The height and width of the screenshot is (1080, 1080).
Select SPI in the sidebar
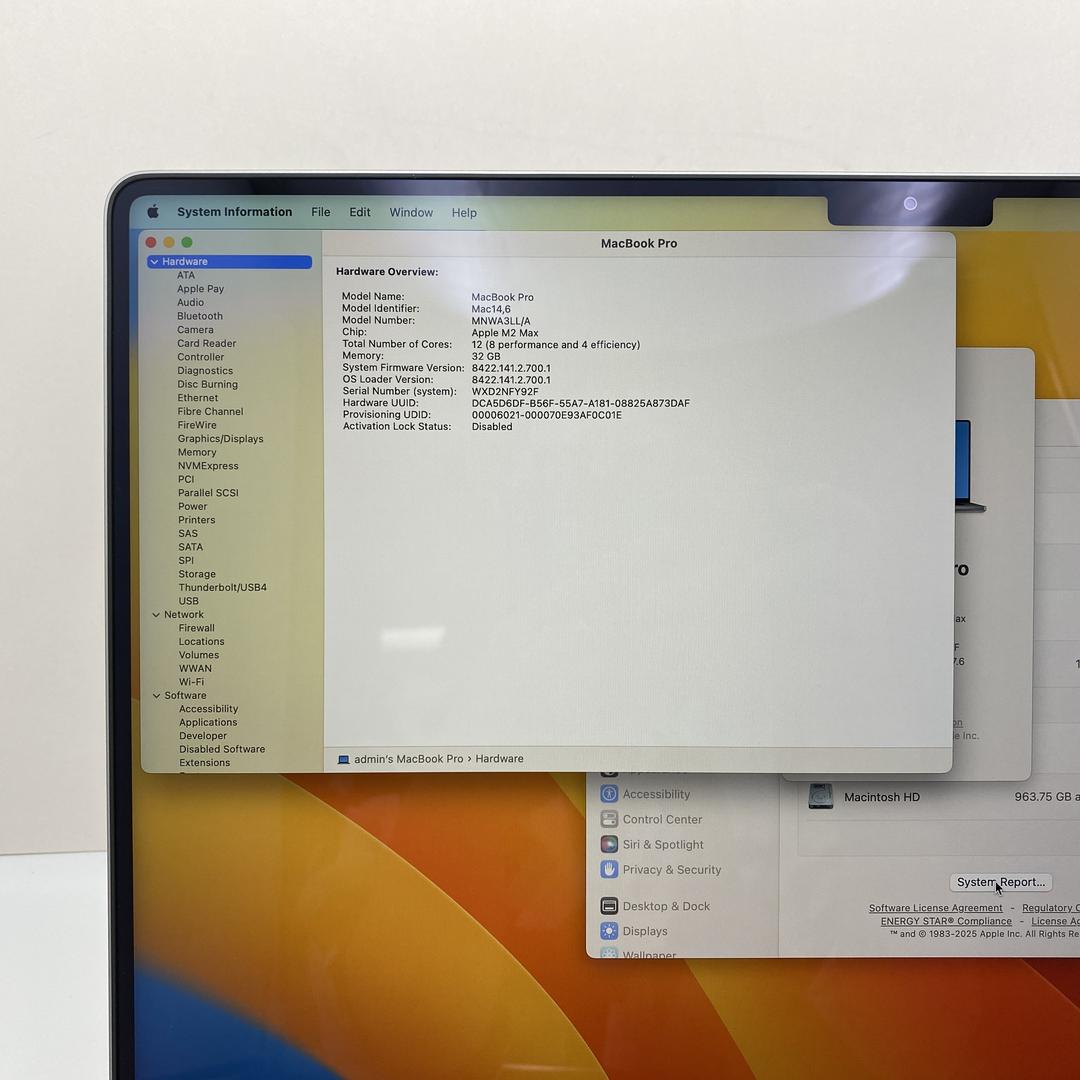[x=186, y=561]
